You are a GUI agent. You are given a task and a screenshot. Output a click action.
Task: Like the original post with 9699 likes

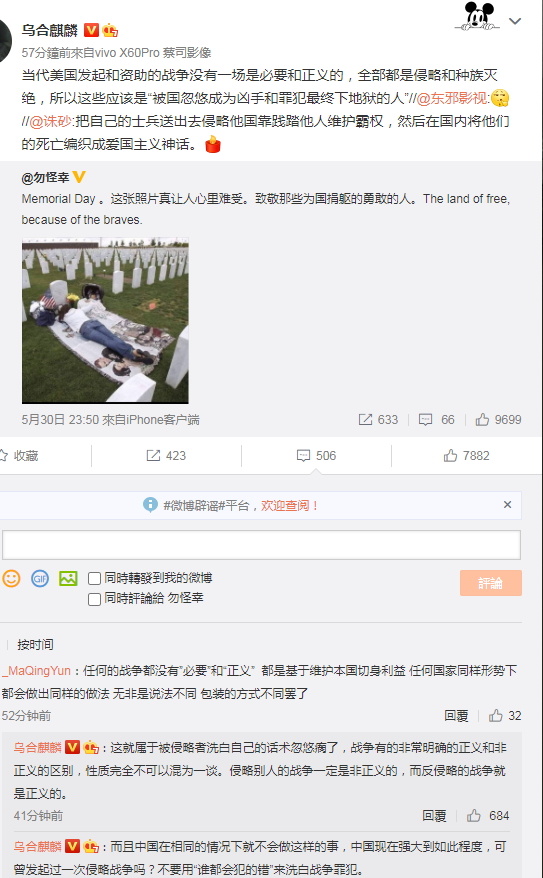[498, 419]
